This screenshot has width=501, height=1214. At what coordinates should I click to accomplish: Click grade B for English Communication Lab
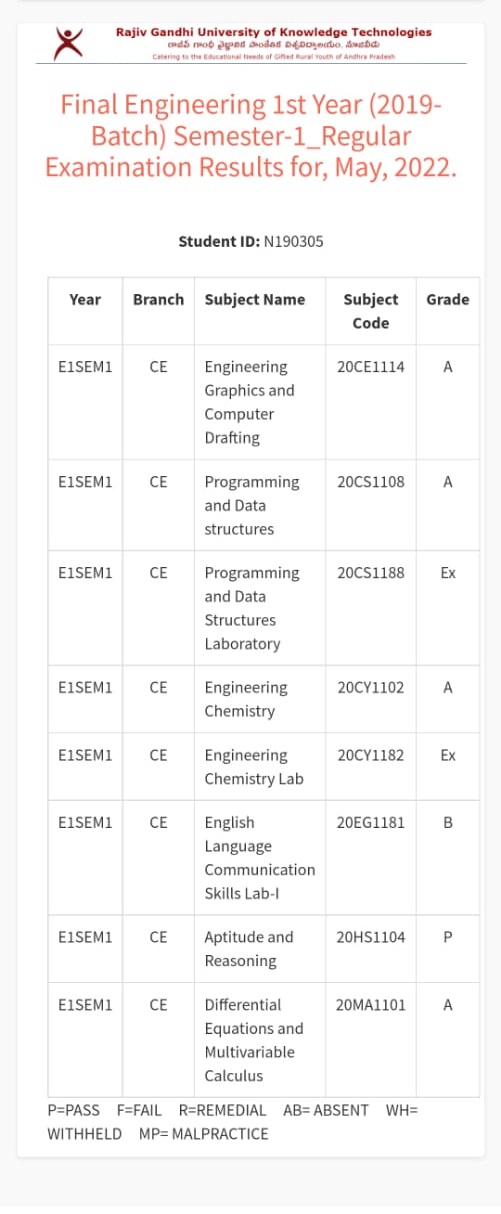click(448, 823)
